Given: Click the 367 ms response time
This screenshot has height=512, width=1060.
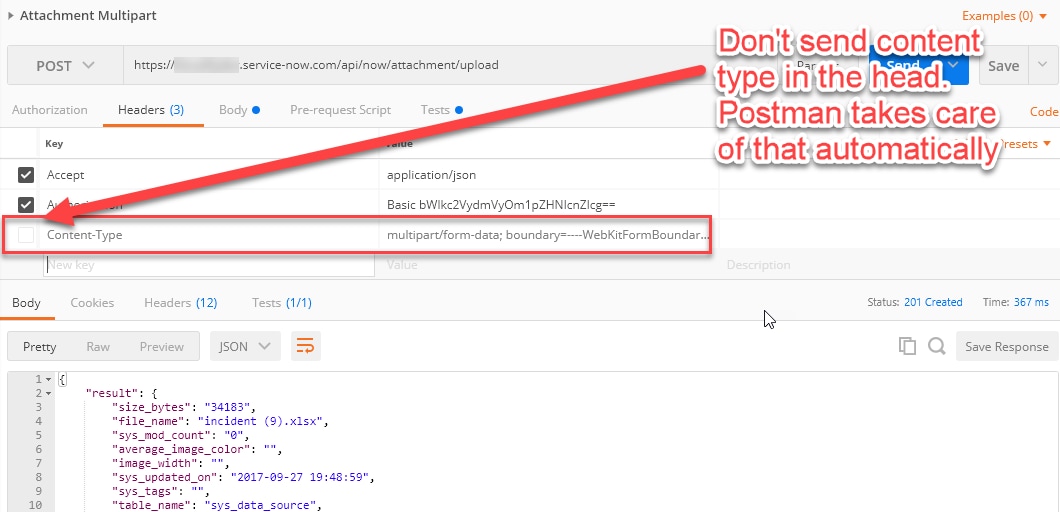Looking at the screenshot, I should tap(1032, 302).
